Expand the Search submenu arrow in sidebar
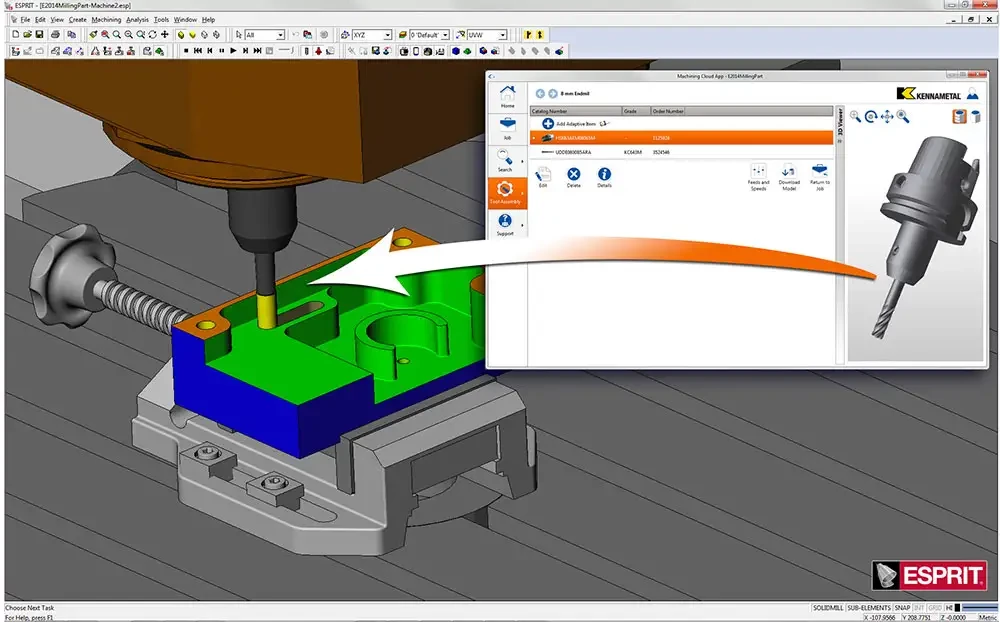The image size is (1000, 622). point(522,161)
